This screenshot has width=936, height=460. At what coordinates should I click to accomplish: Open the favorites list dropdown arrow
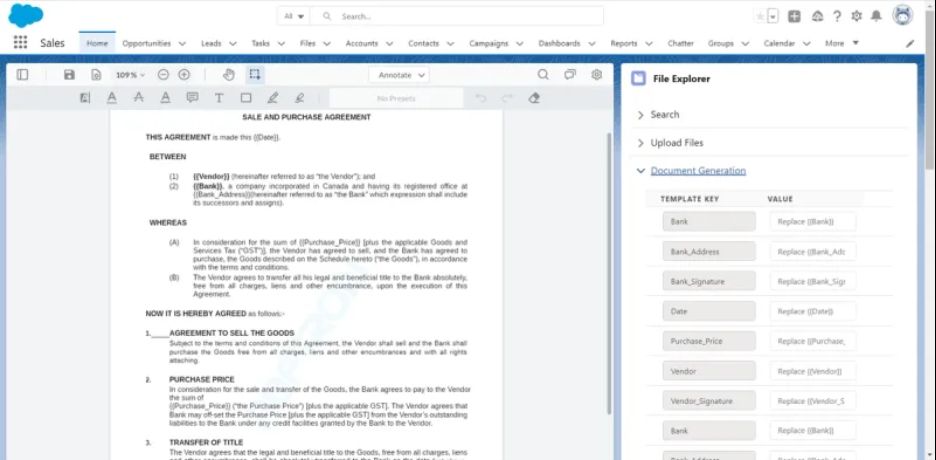tap(774, 17)
